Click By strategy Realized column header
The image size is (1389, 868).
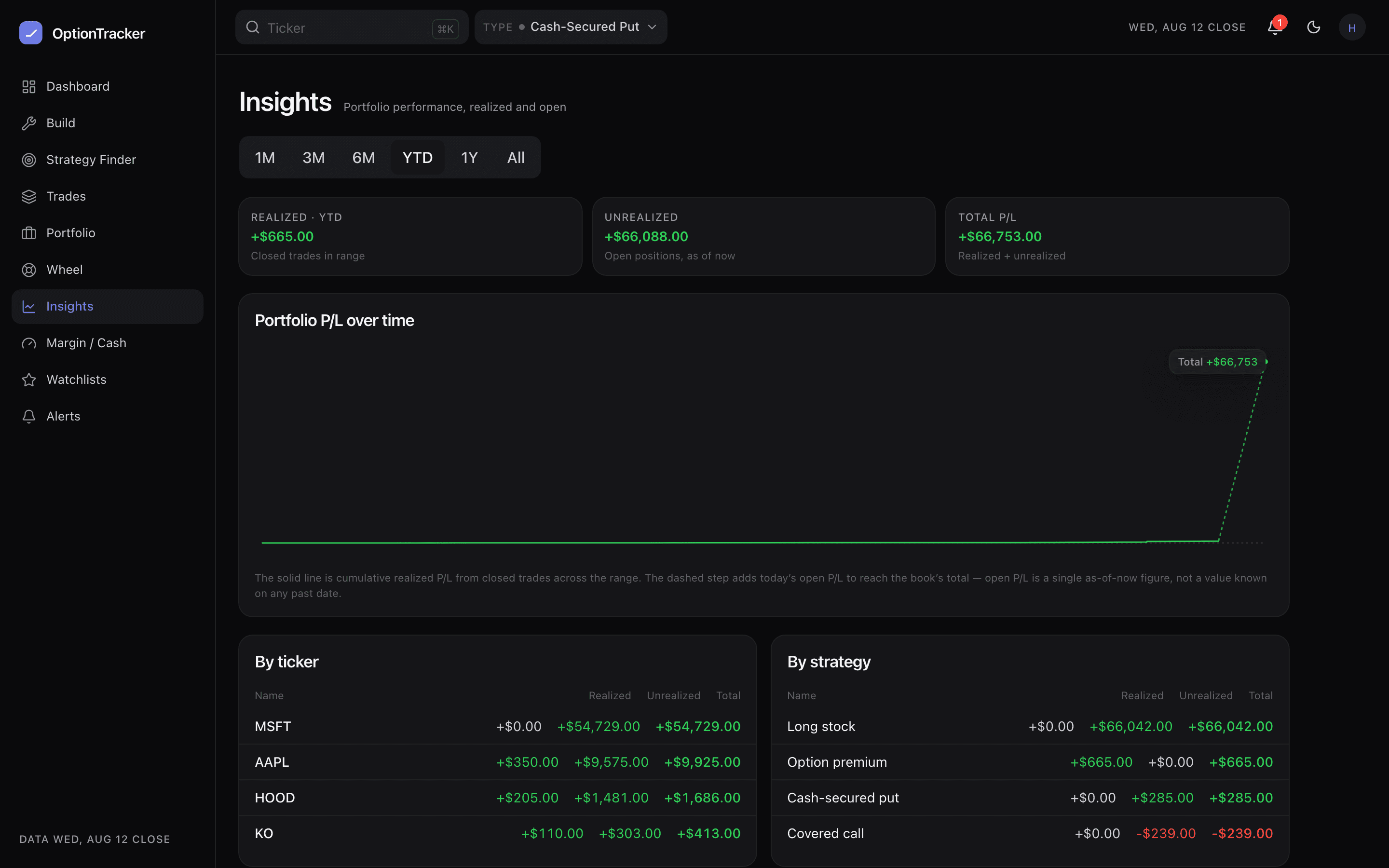pos(1142,696)
